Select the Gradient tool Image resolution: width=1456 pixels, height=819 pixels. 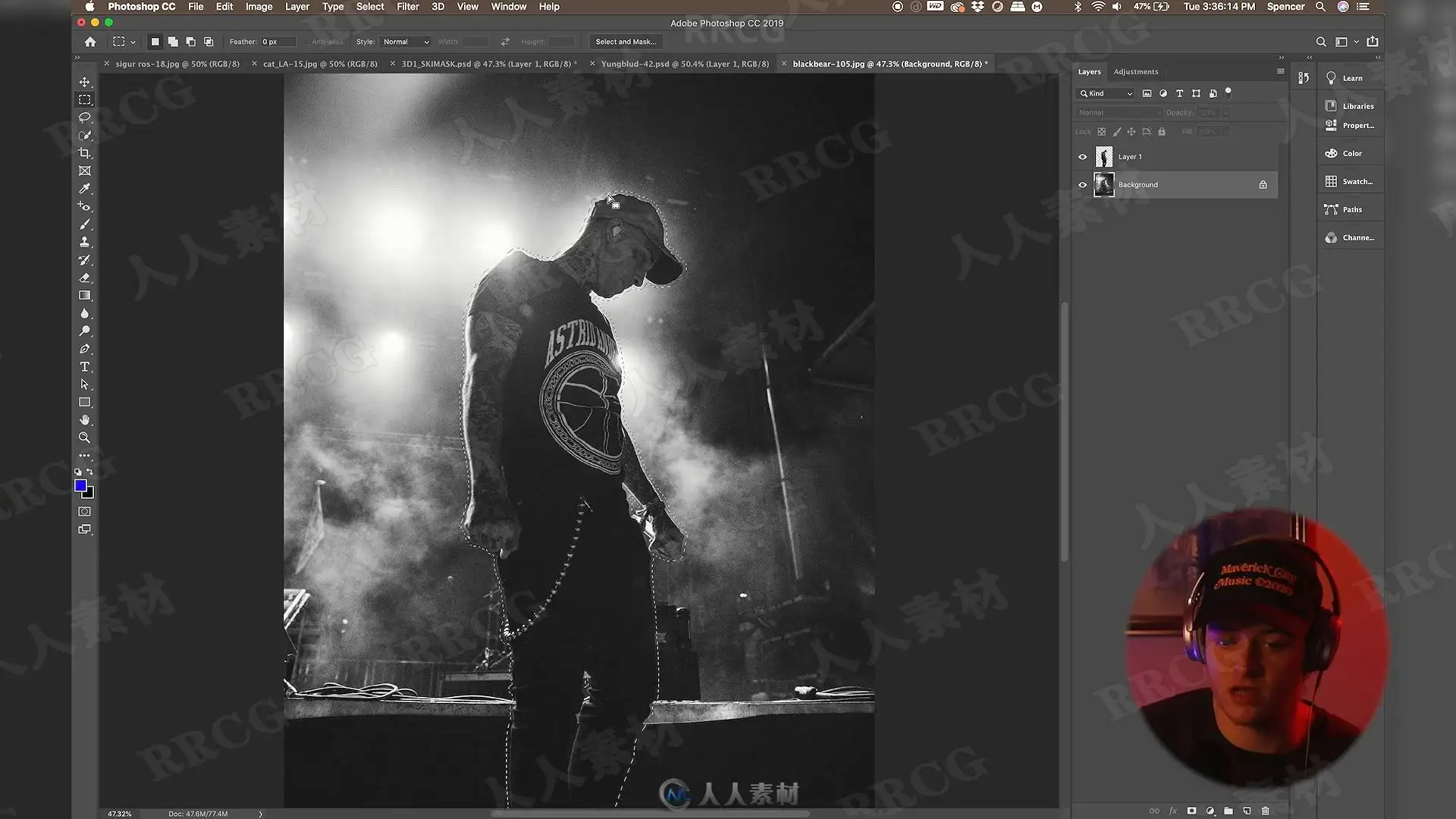pos(84,296)
